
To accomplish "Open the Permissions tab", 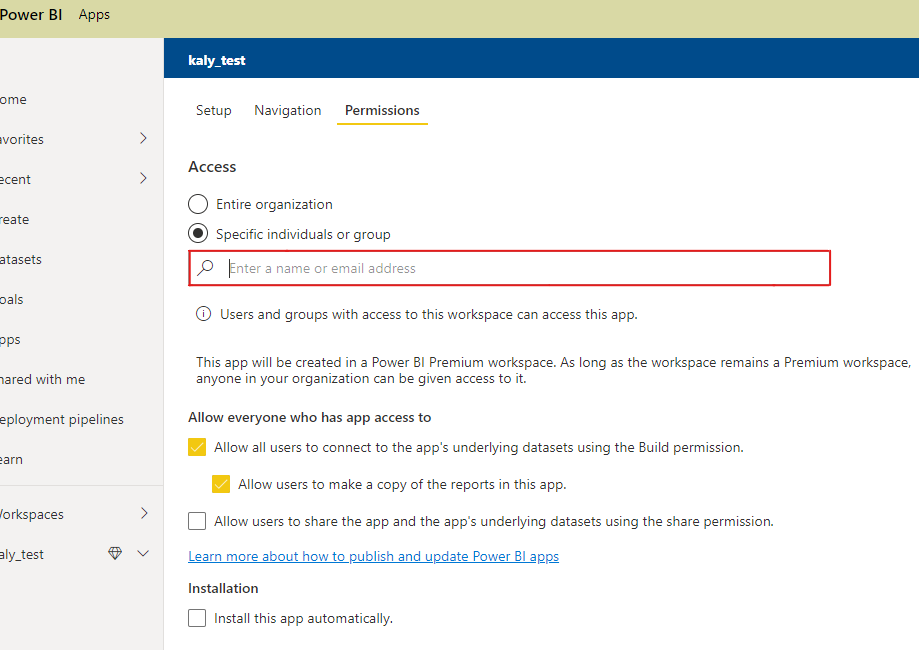I will [382, 110].
